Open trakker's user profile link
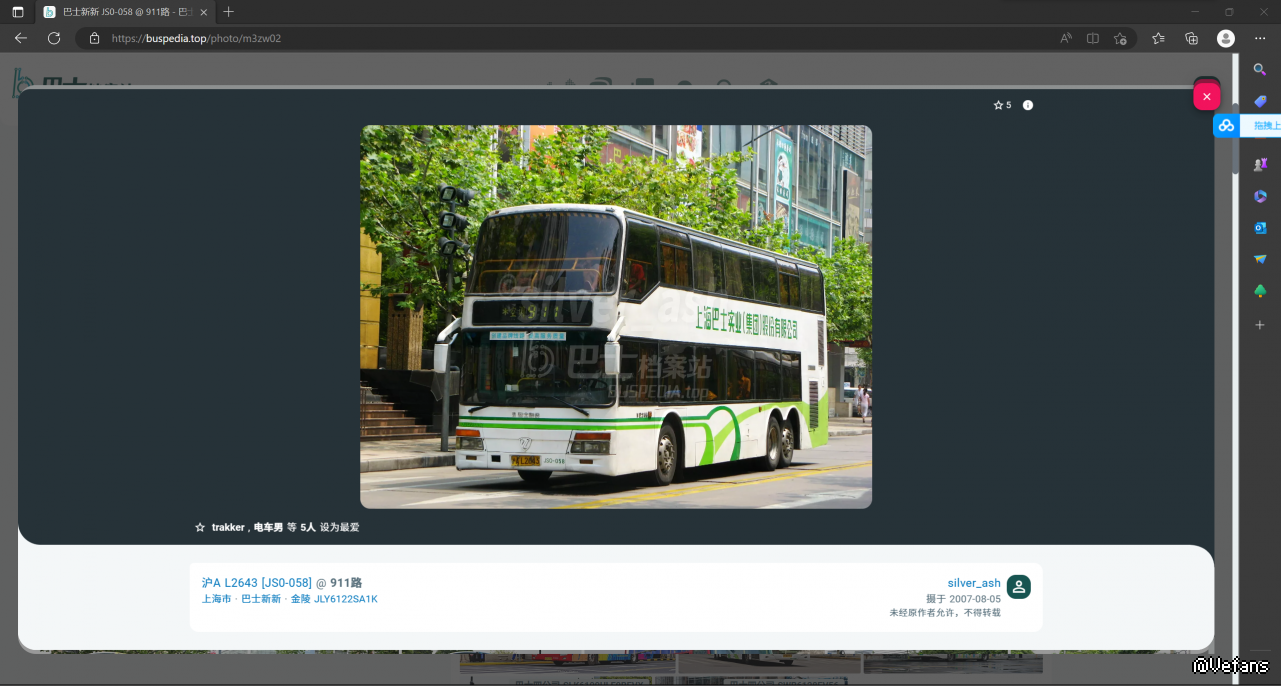The width and height of the screenshot is (1281, 686). (x=228, y=527)
